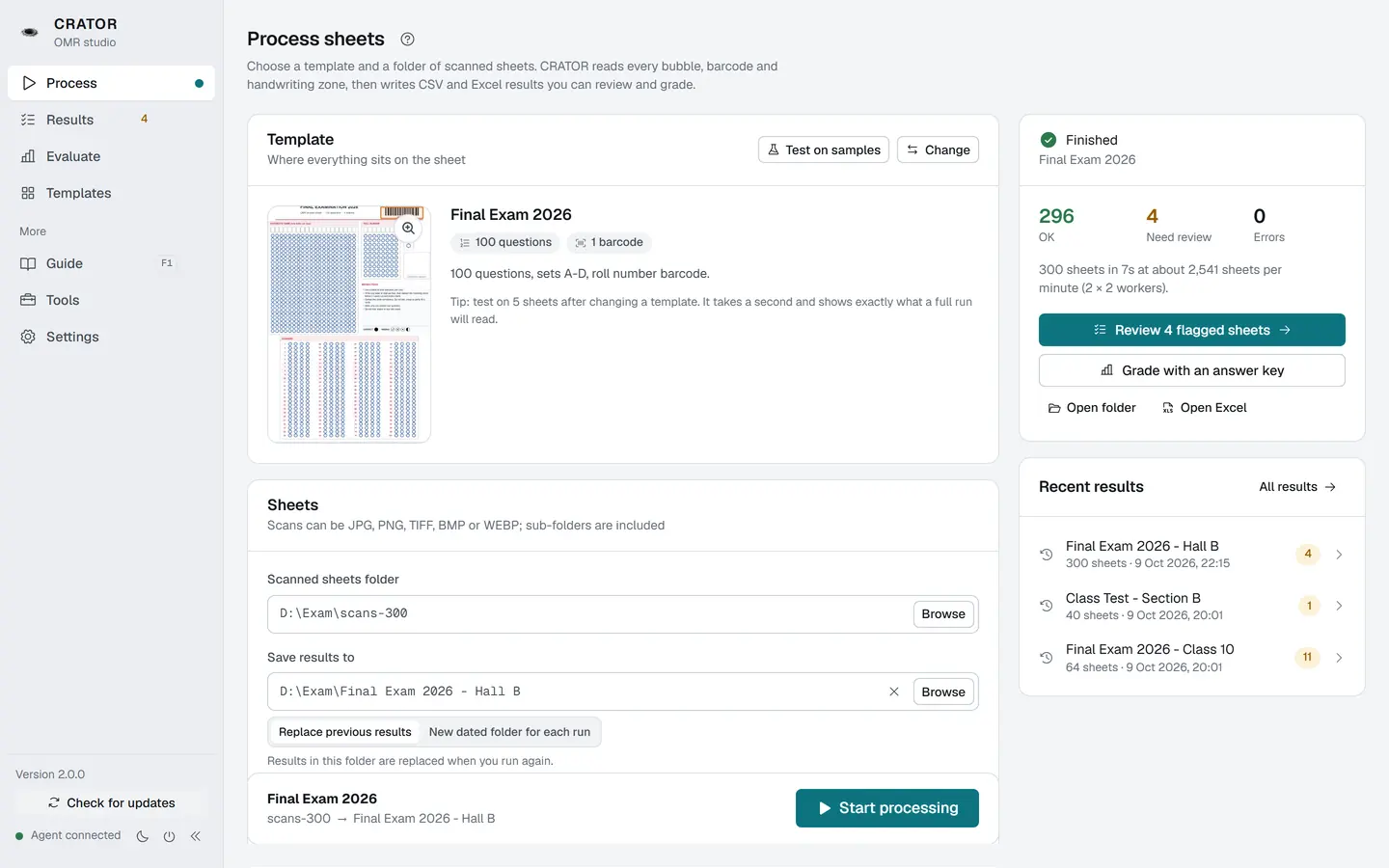1389x868 pixels.
Task: Browse for the scanned sheets folder
Action: pos(943,614)
